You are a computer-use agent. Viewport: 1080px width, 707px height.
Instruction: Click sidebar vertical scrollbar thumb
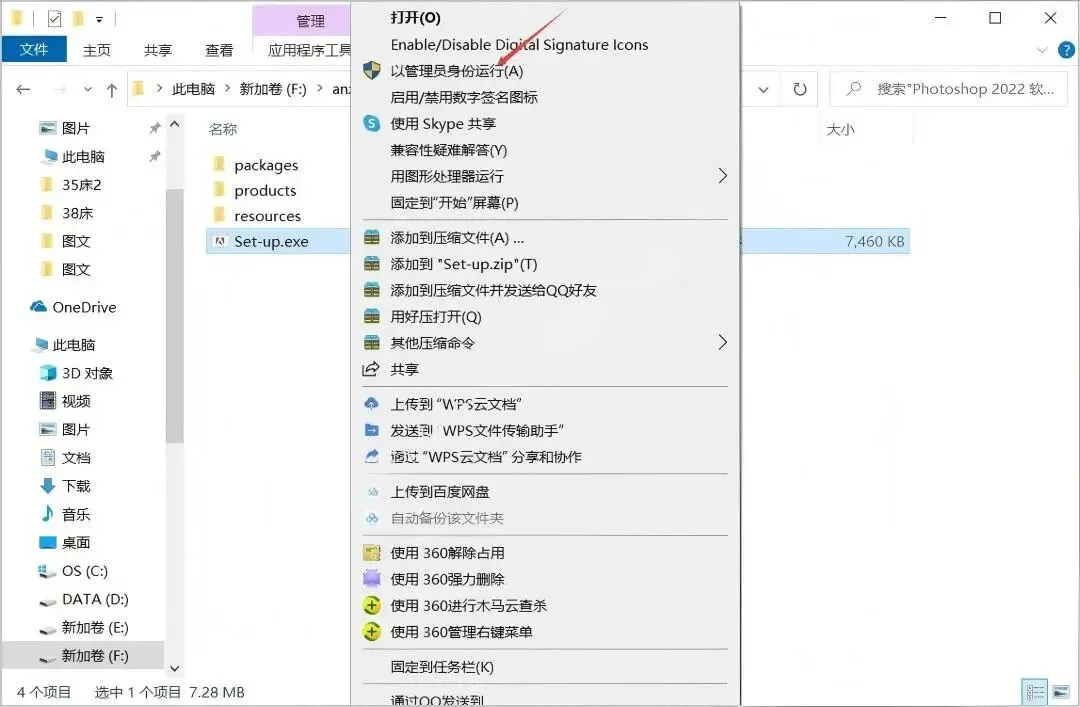click(174, 315)
